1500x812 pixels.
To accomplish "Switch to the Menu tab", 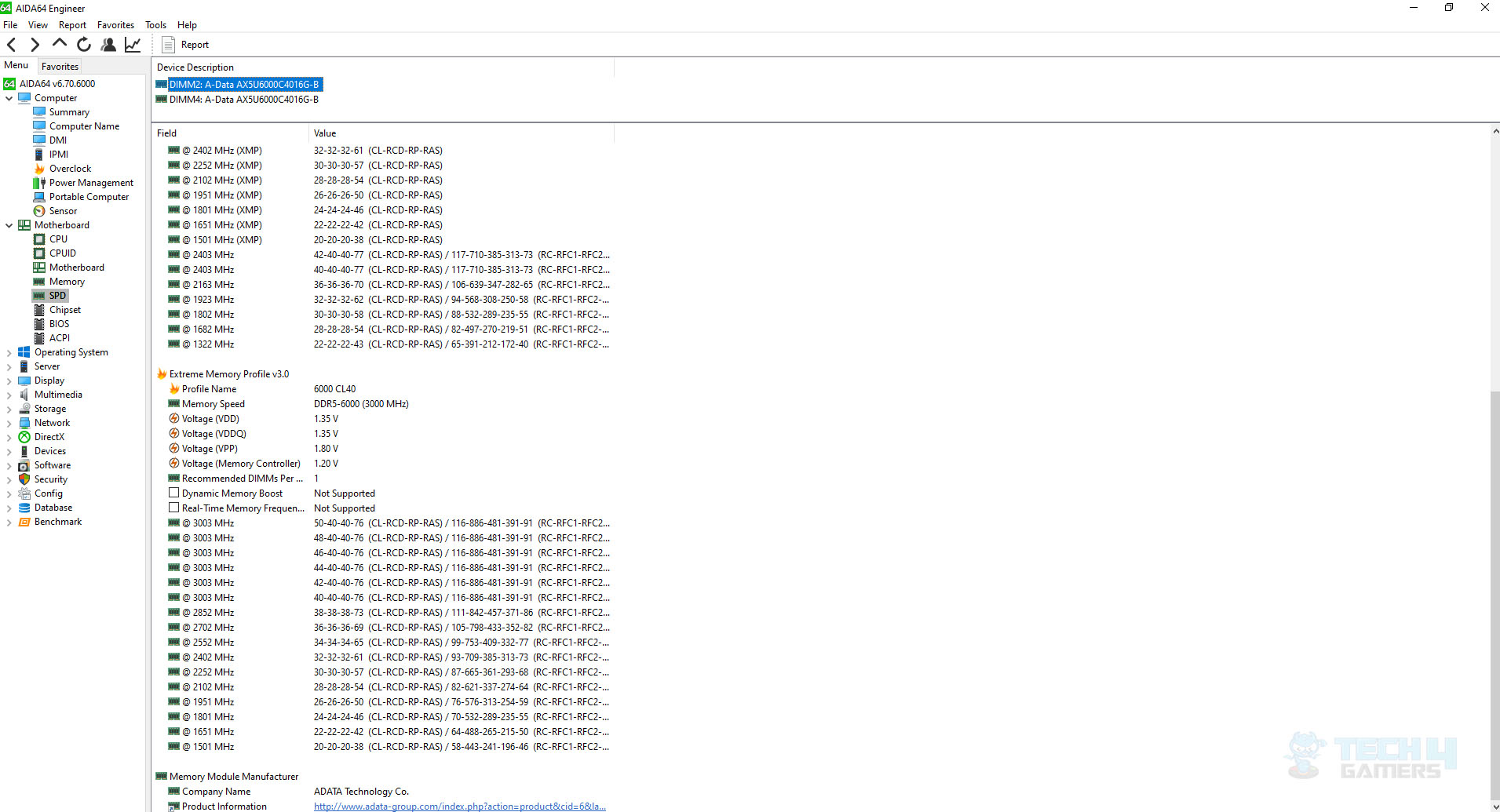I will [16, 66].
